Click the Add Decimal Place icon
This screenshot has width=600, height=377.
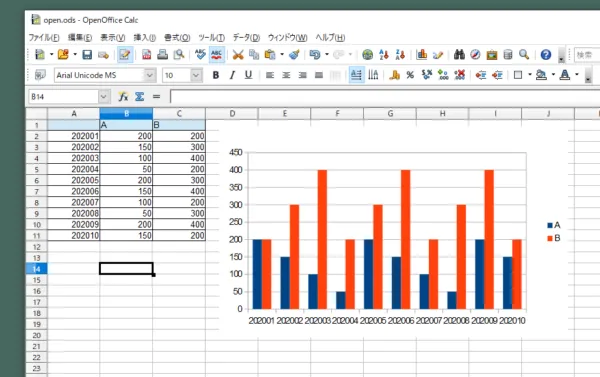[443, 75]
